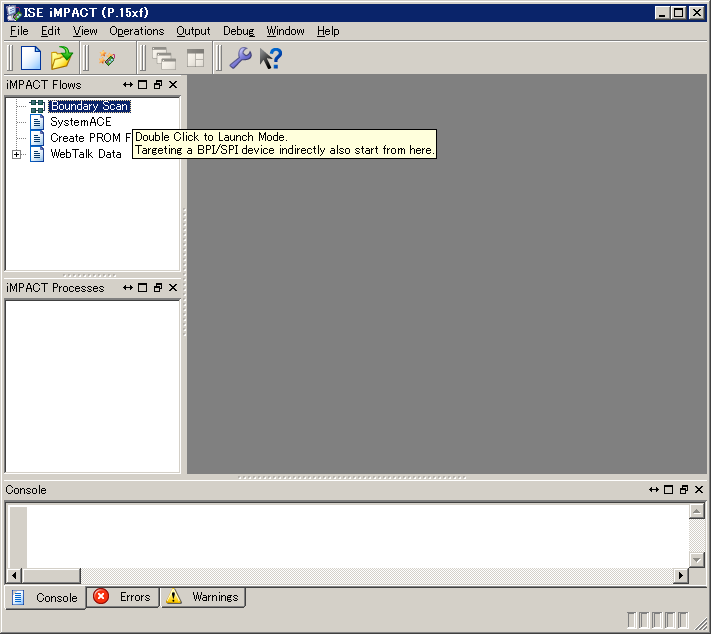The image size is (711, 634).
Task: Select the WebTalk Data flow
Action: [x=86, y=154]
